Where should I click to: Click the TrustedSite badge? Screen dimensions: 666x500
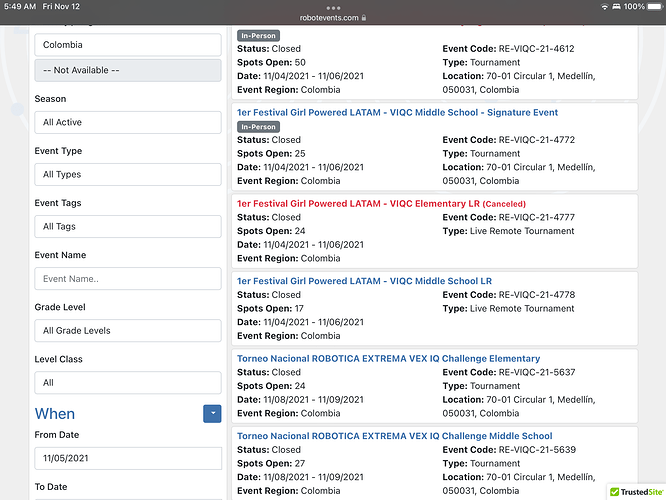pyautogui.click(x=636, y=492)
